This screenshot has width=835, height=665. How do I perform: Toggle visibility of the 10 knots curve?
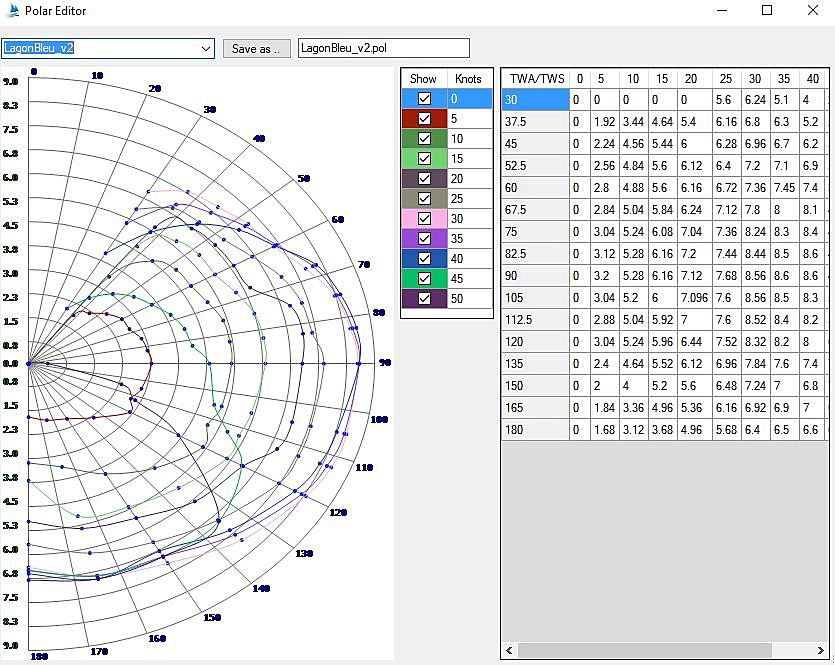coord(424,138)
